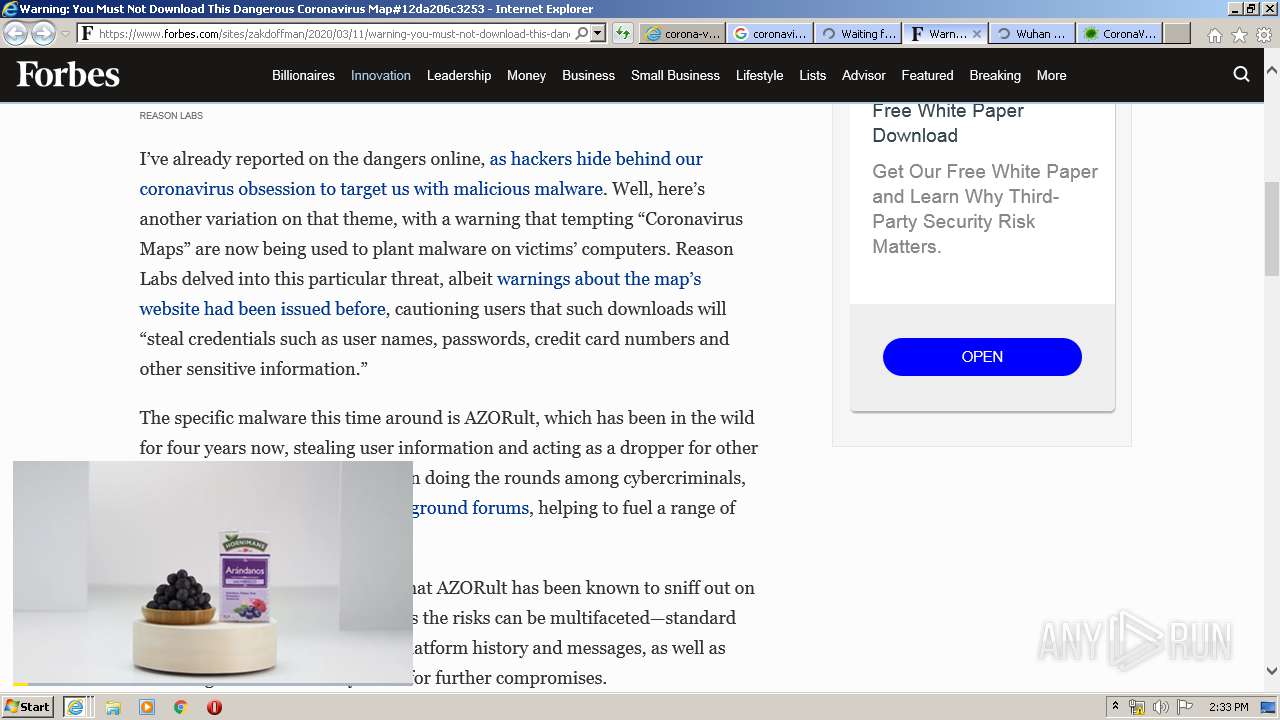This screenshot has width=1280, height=720.
Task: Go forward with the browser Forward arrow
Action: pyautogui.click(x=43, y=33)
